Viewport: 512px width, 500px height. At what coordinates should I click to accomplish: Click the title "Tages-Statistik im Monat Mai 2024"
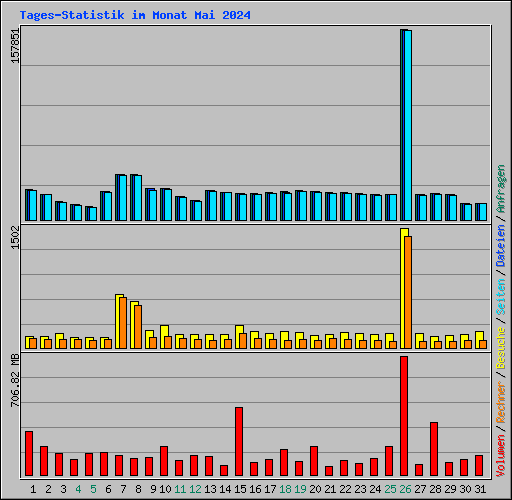135,15
